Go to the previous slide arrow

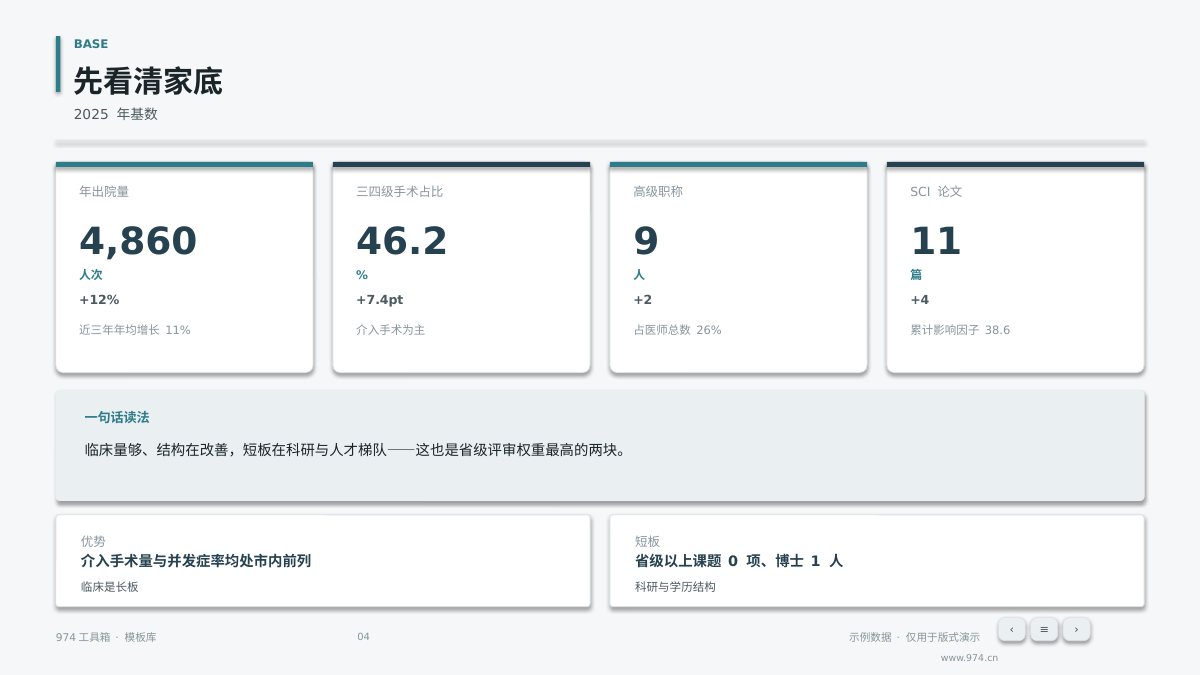(x=1011, y=629)
